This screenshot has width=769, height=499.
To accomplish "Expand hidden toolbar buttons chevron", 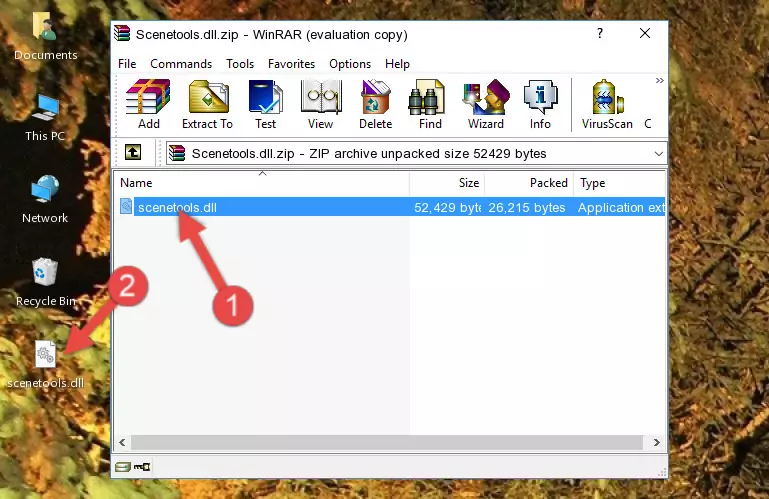I will point(660,80).
